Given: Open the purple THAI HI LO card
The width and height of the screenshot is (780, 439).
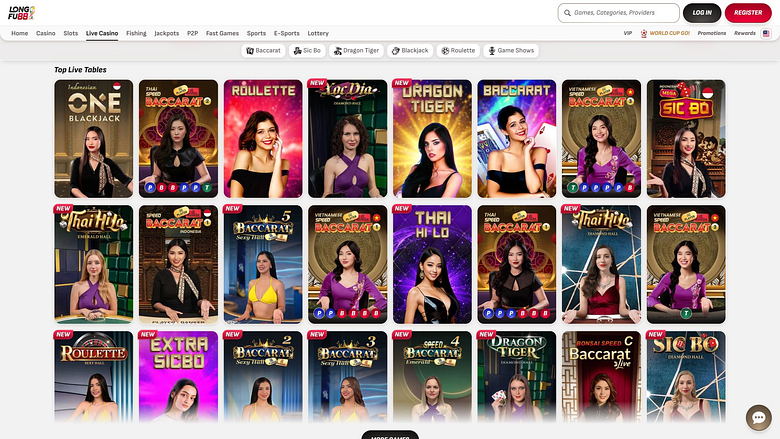Looking at the screenshot, I should (x=432, y=264).
